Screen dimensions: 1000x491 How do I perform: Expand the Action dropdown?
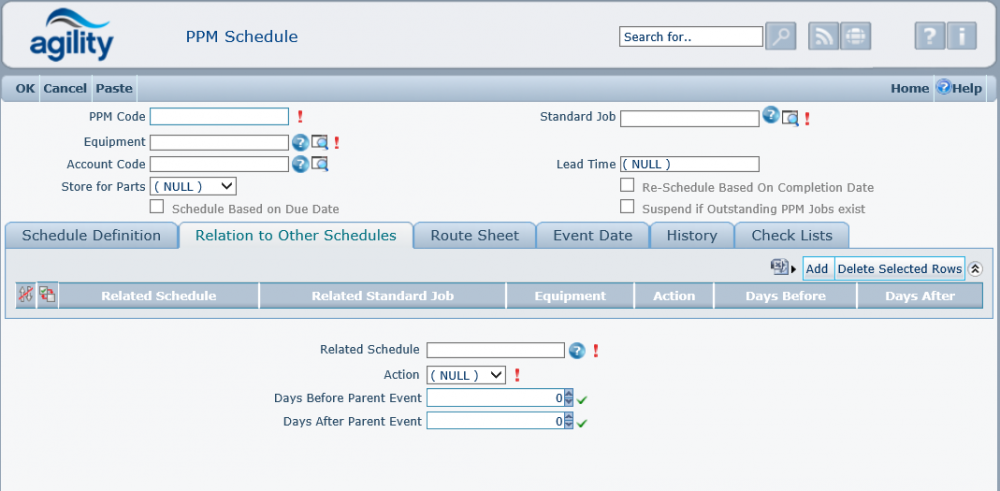pyautogui.click(x=466, y=375)
